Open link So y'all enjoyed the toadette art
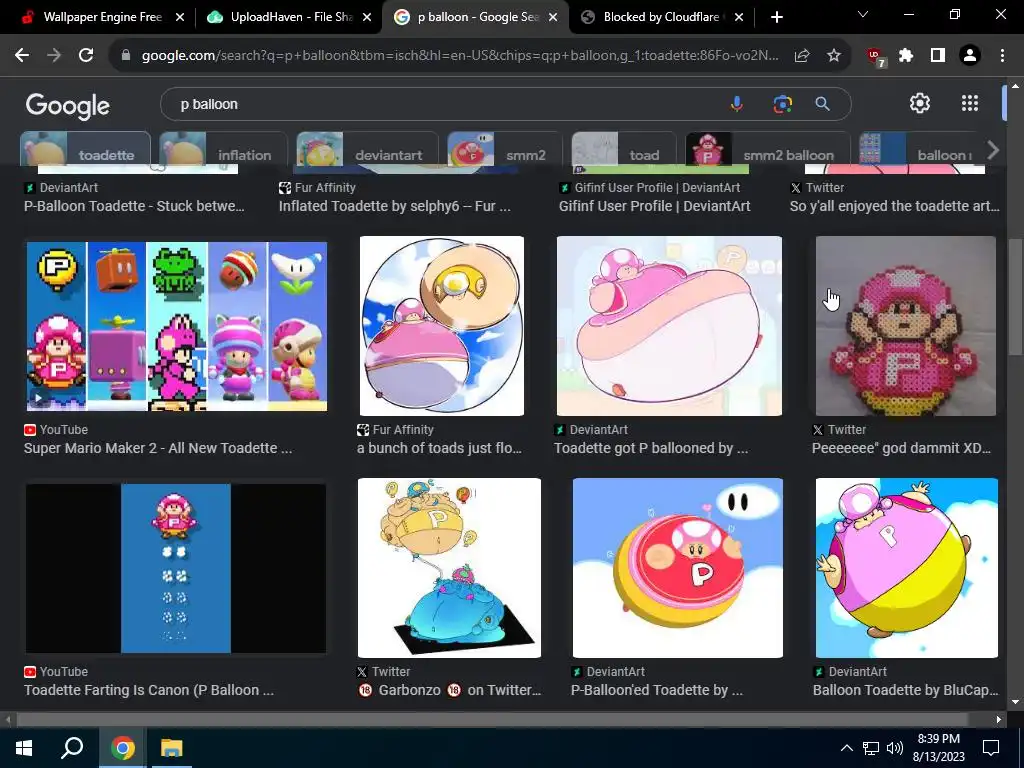 [894, 206]
